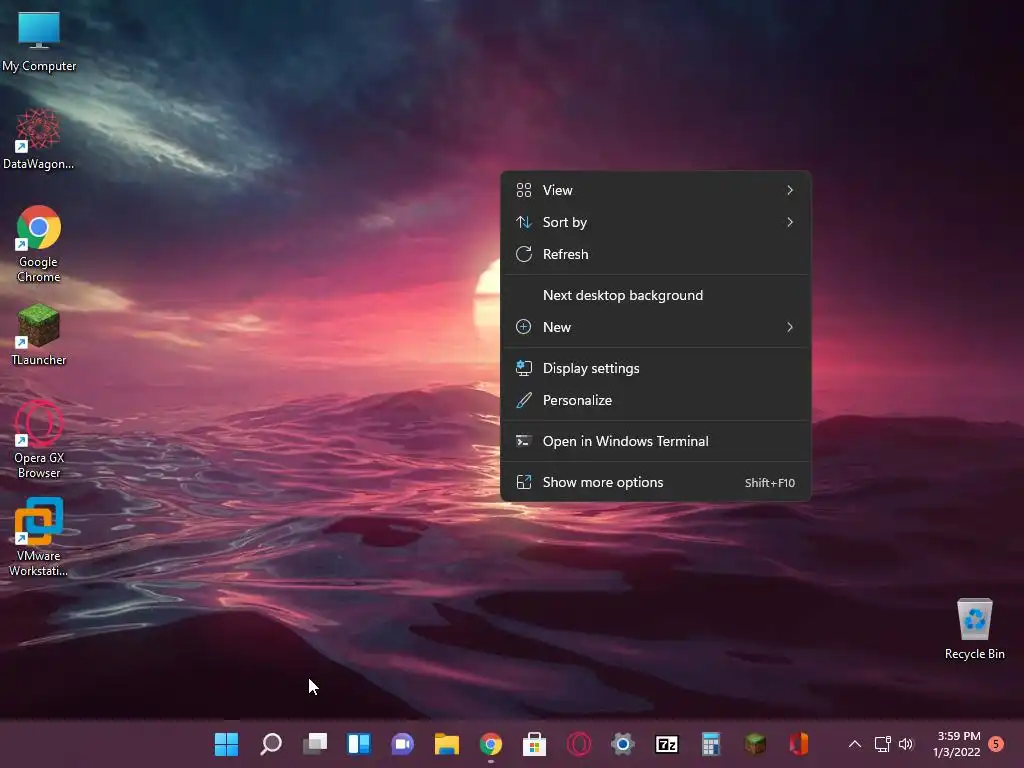Image resolution: width=1024 pixels, height=768 pixels.
Task: Click the chevron next to View
Action: (x=790, y=190)
